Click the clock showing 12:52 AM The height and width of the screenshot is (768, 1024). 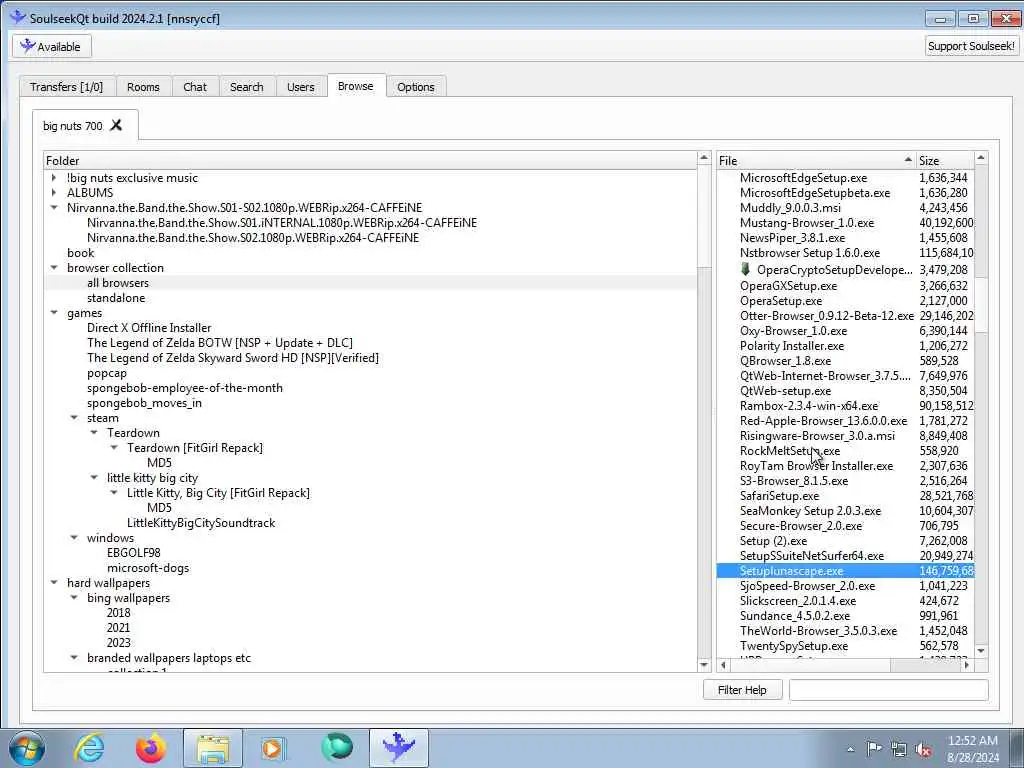click(972, 741)
